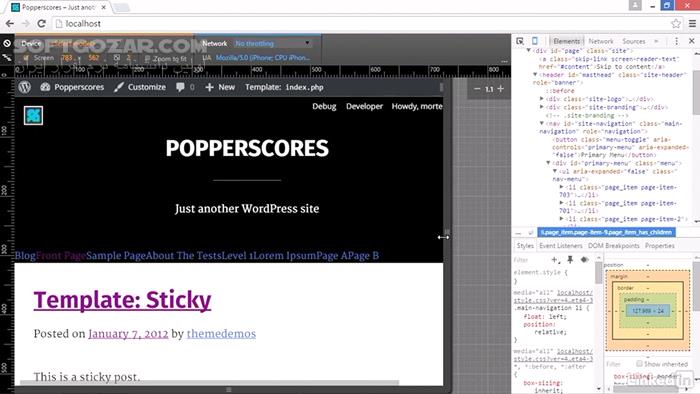Switch to the DOM Breakpoints tab
This screenshot has height=394, width=700.
tap(613, 246)
